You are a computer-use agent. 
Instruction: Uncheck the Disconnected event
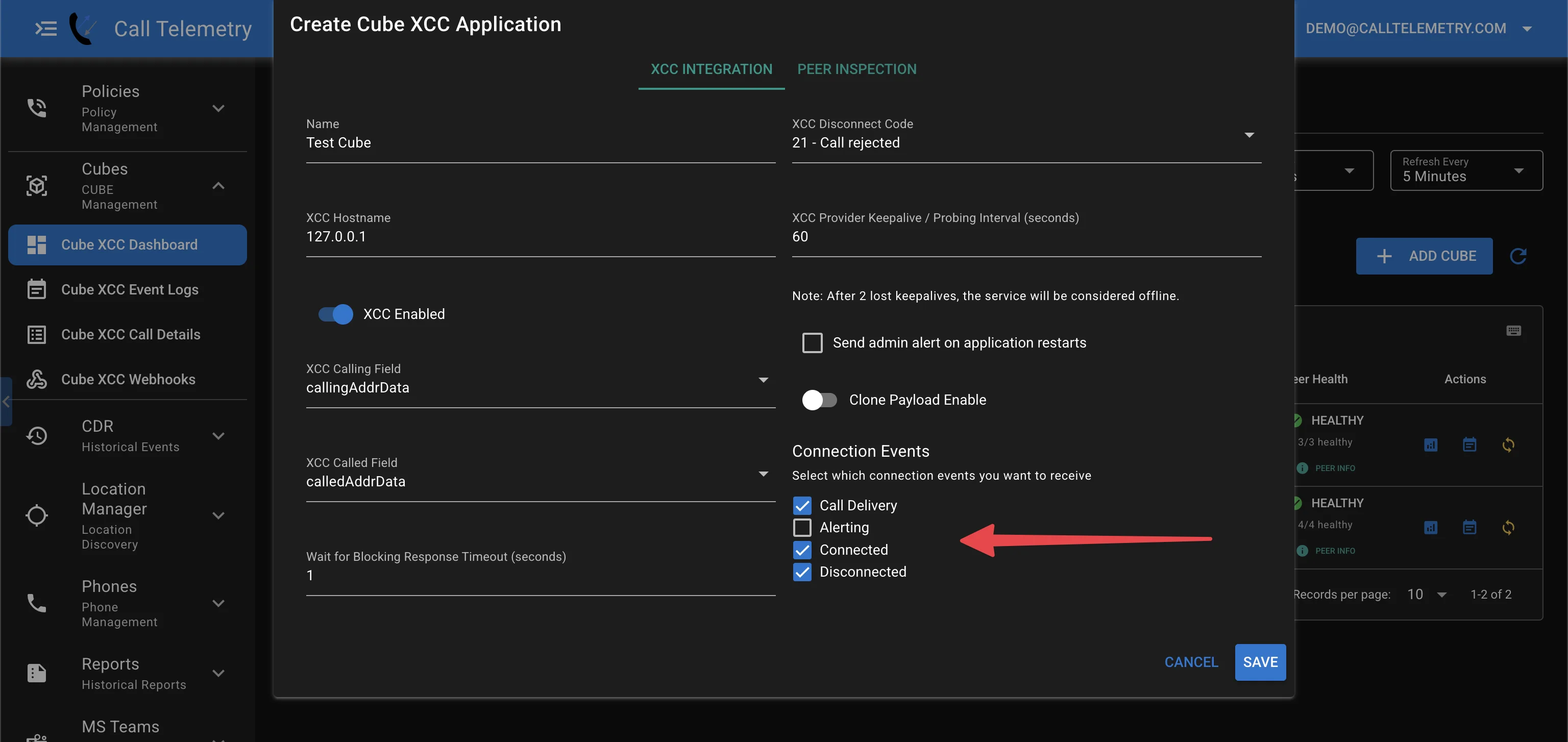[802, 572]
